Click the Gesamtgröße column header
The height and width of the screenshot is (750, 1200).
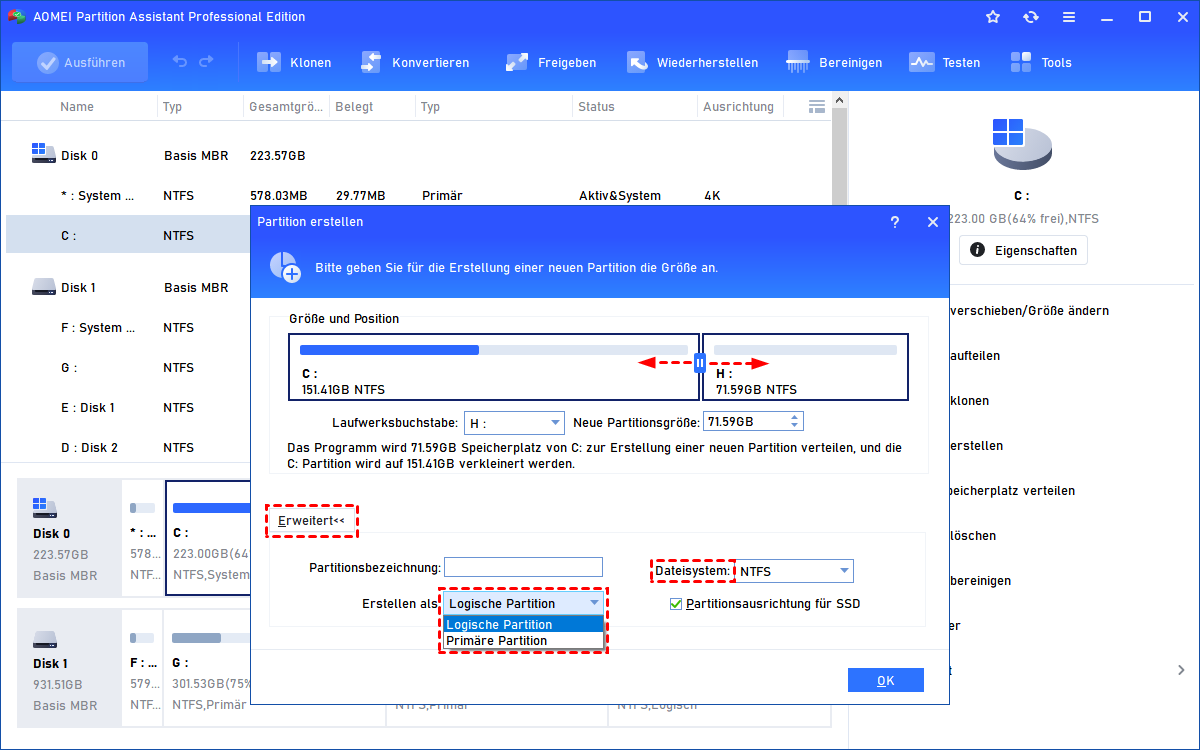(x=286, y=106)
